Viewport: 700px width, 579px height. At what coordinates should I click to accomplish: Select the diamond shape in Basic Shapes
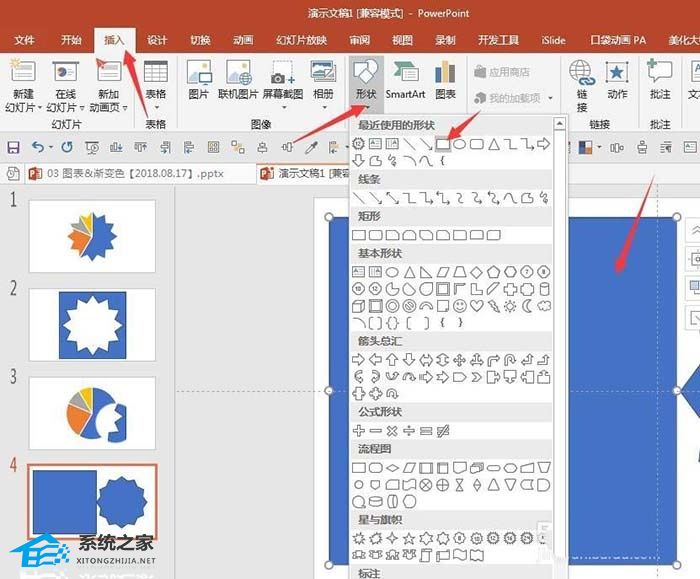[477, 272]
